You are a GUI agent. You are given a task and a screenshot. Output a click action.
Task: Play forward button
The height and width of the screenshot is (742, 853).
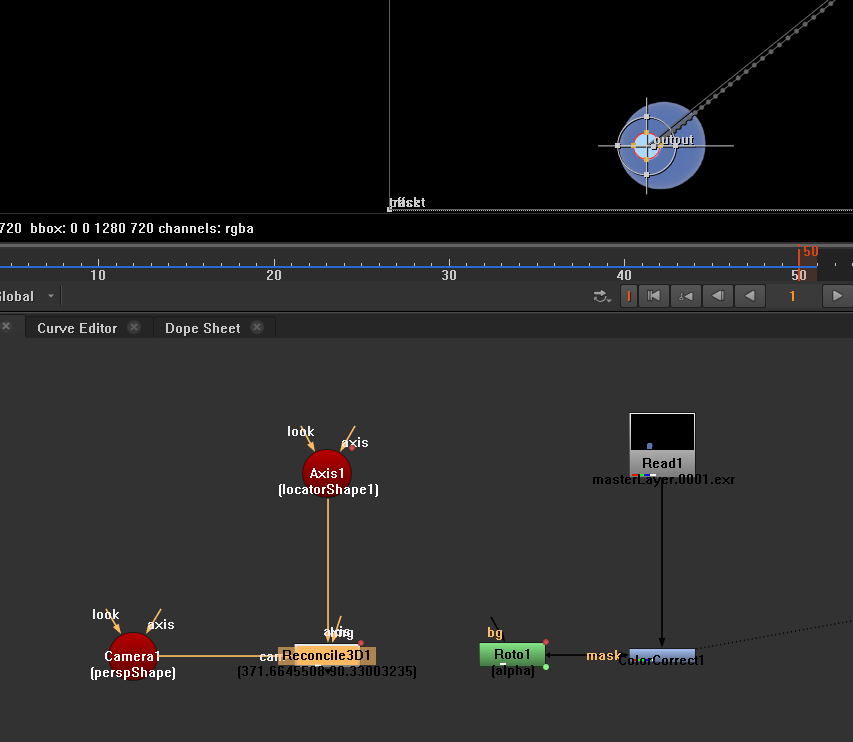[x=837, y=296]
